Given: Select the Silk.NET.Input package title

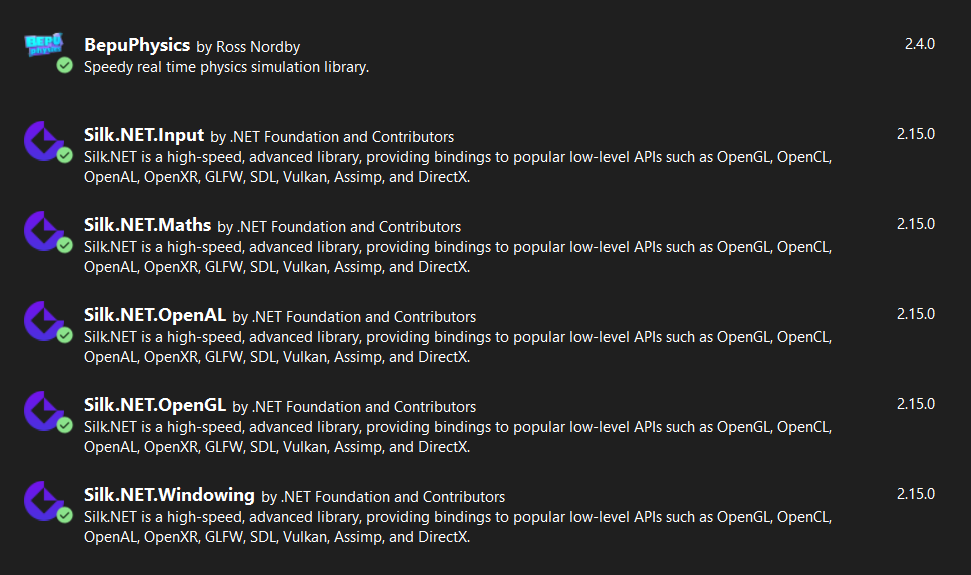Looking at the screenshot, I should 144,136.
